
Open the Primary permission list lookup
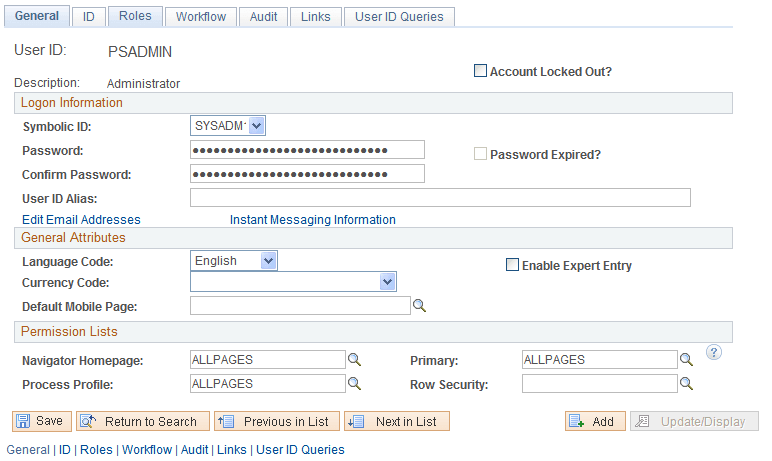tap(686, 360)
